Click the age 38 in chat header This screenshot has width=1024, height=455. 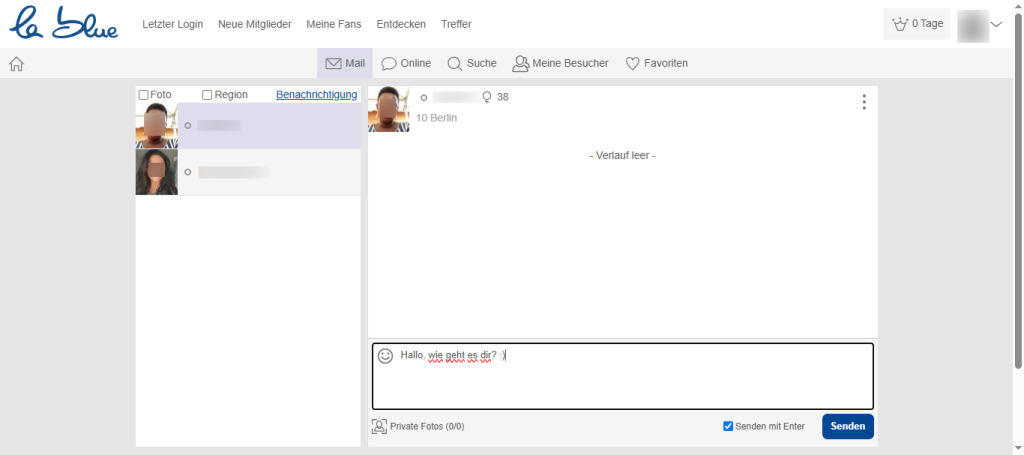coord(502,97)
